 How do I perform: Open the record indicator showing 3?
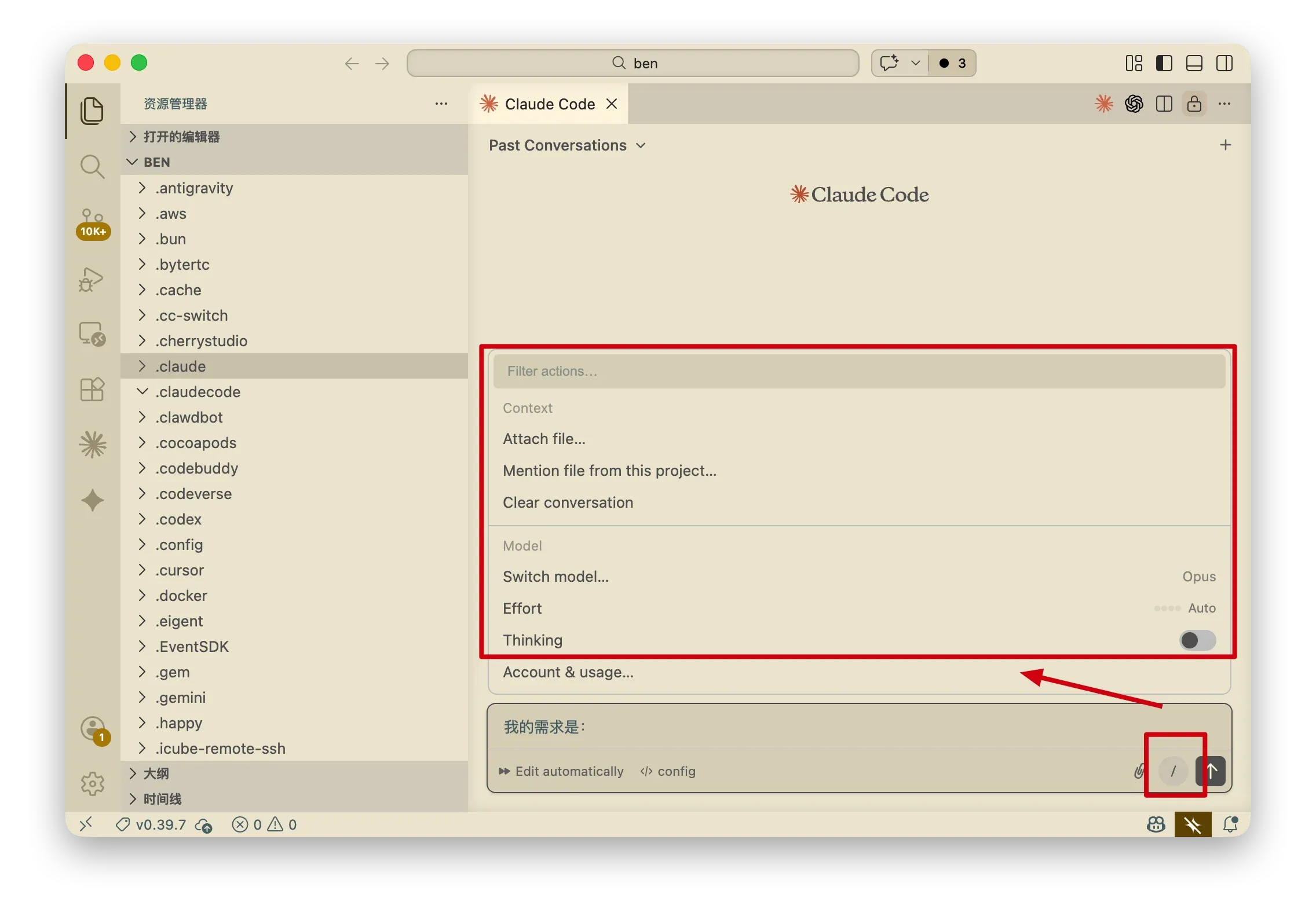952,63
